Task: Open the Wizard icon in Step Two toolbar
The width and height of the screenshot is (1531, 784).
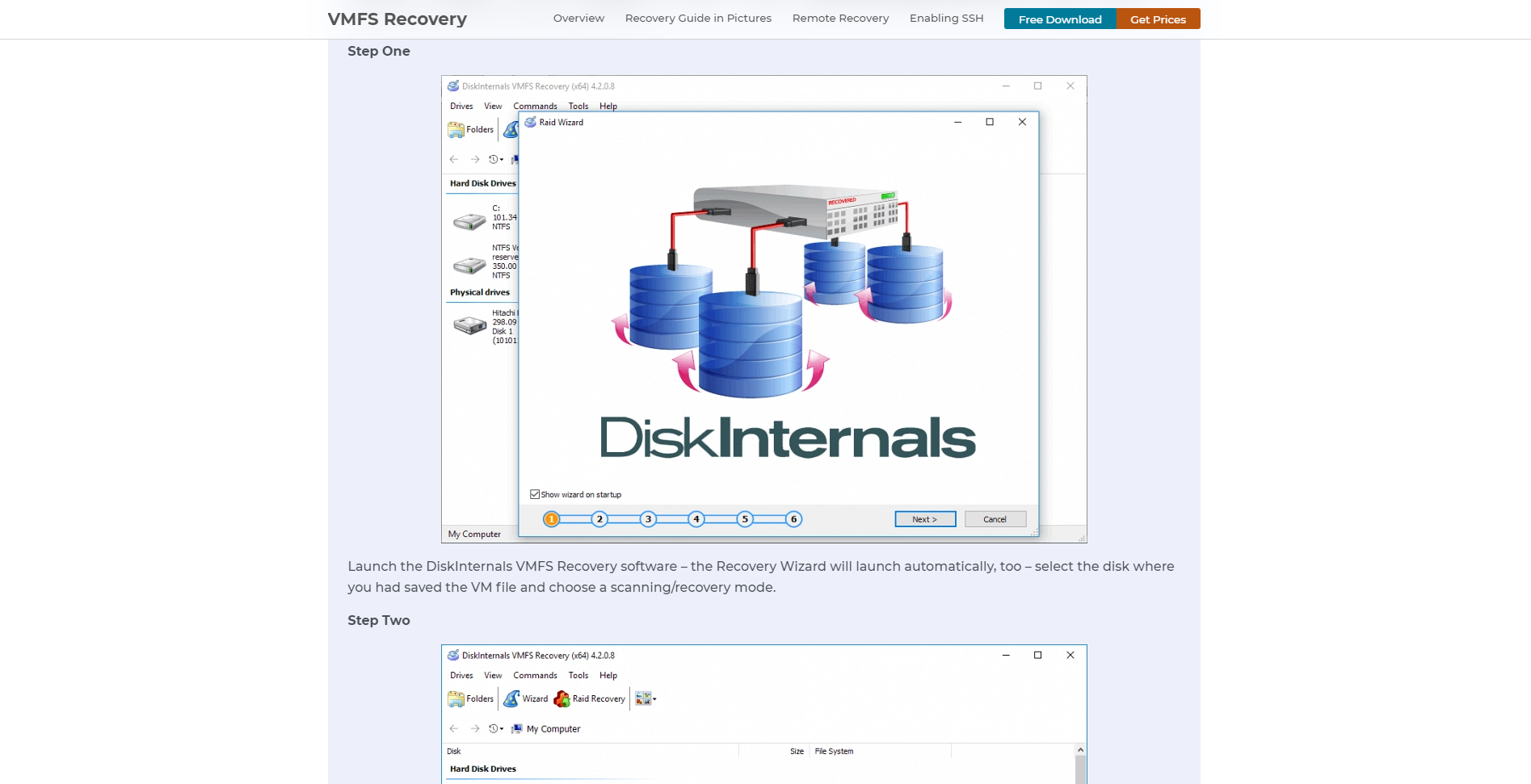Action: (511, 698)
